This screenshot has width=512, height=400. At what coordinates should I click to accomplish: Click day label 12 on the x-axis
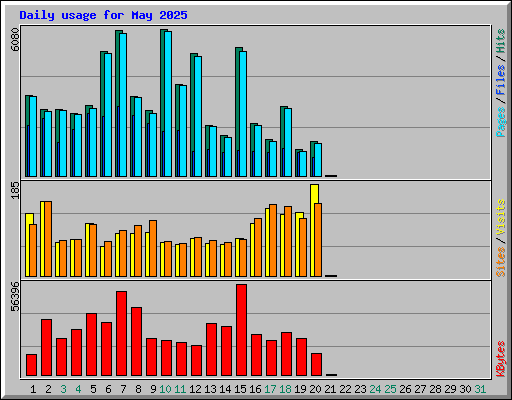coord(195,389)
